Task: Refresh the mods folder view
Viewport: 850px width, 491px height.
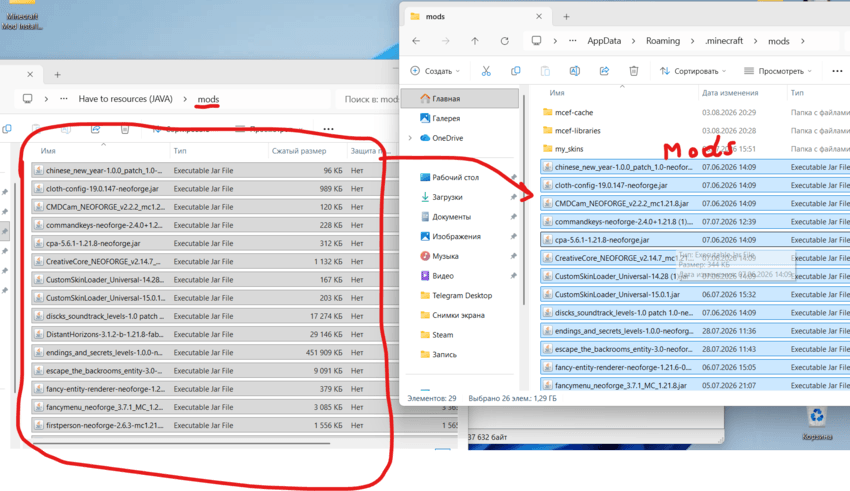Action: (x=505, y=41)
